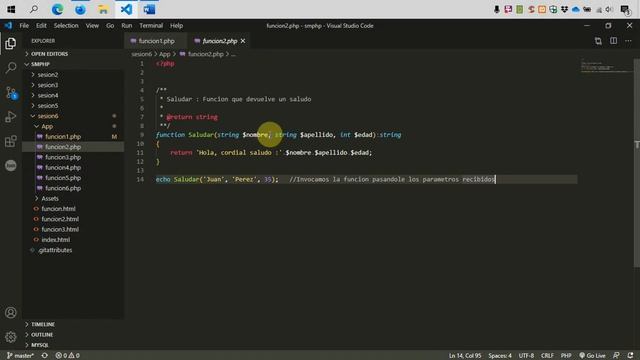Open Source Control view in activity bar
The image size is (640, 360).
(x=11, y=93)
